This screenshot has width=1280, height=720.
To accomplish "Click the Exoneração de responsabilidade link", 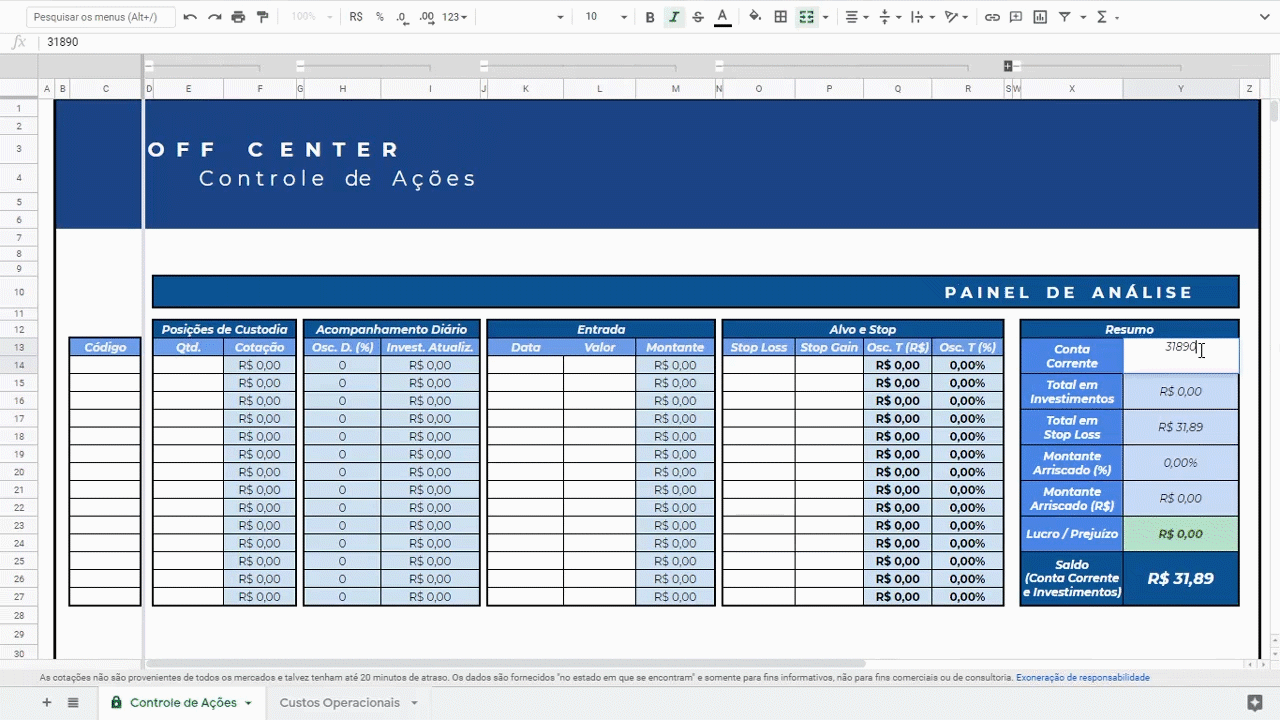I will [1083, 677].
